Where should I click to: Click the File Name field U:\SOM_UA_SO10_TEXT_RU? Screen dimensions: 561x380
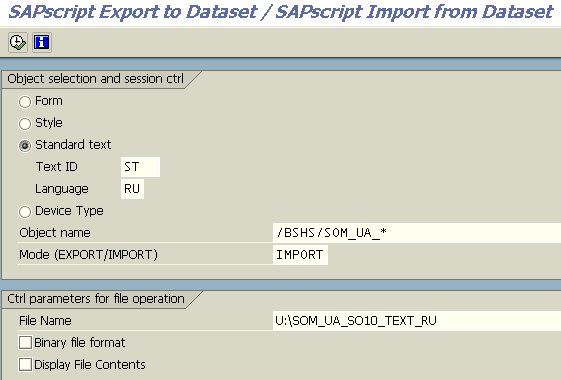click(x=417, y=321)
